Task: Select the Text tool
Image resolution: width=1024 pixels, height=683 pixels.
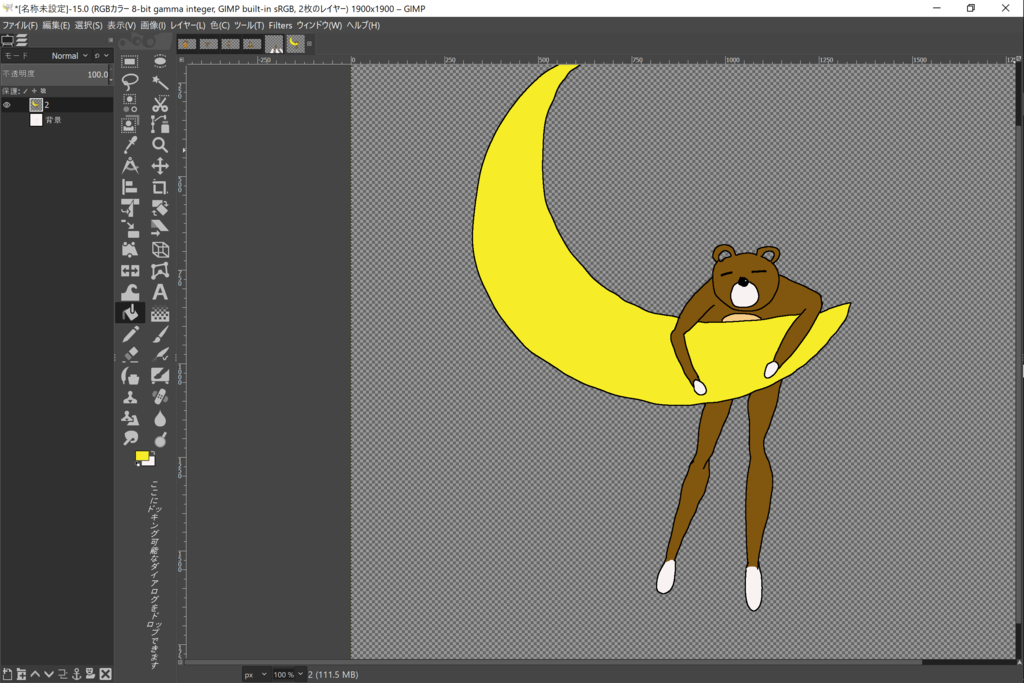Action: pyautogui.click(x=160, y=292)
